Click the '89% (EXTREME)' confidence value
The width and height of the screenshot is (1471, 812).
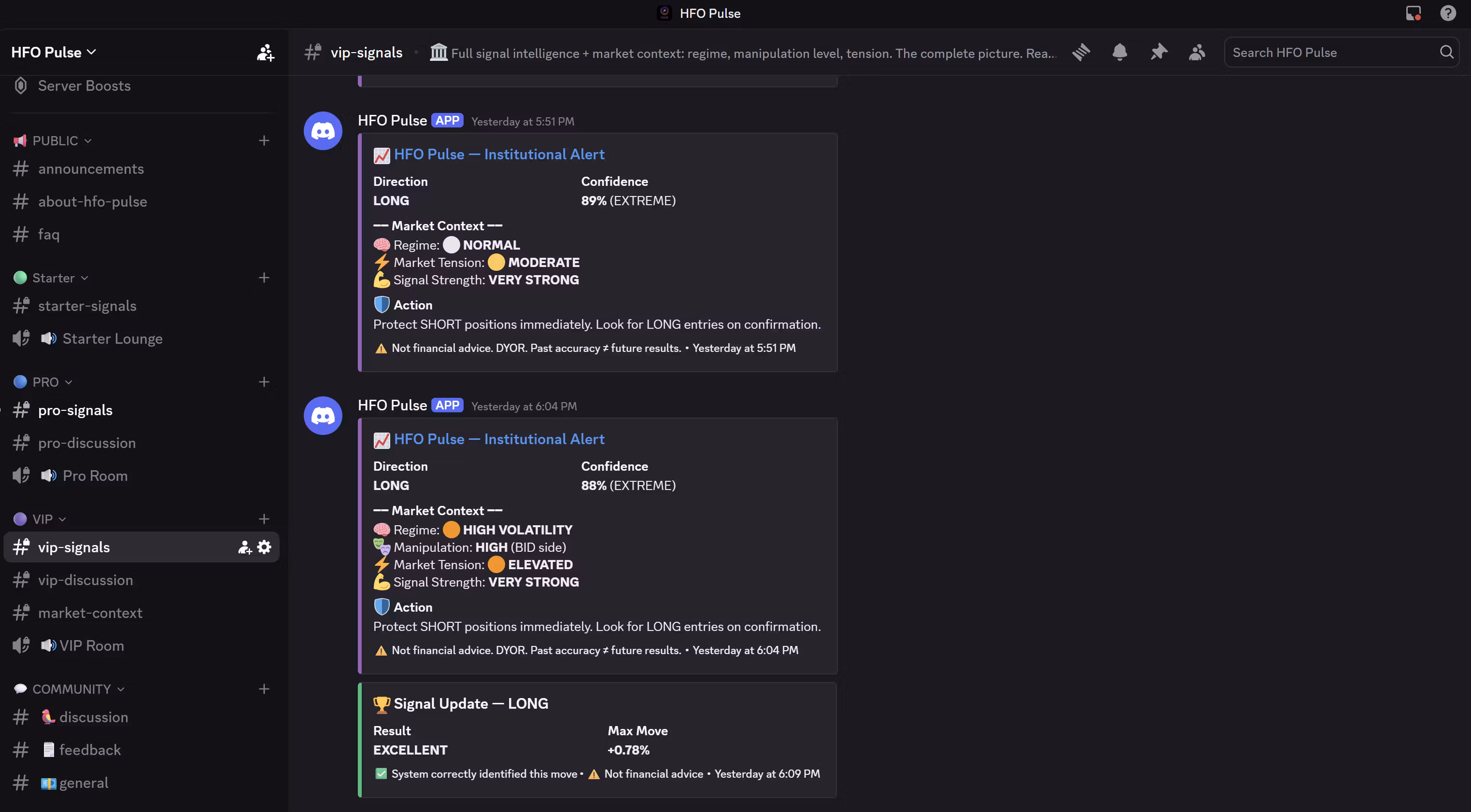click(628, 201)
